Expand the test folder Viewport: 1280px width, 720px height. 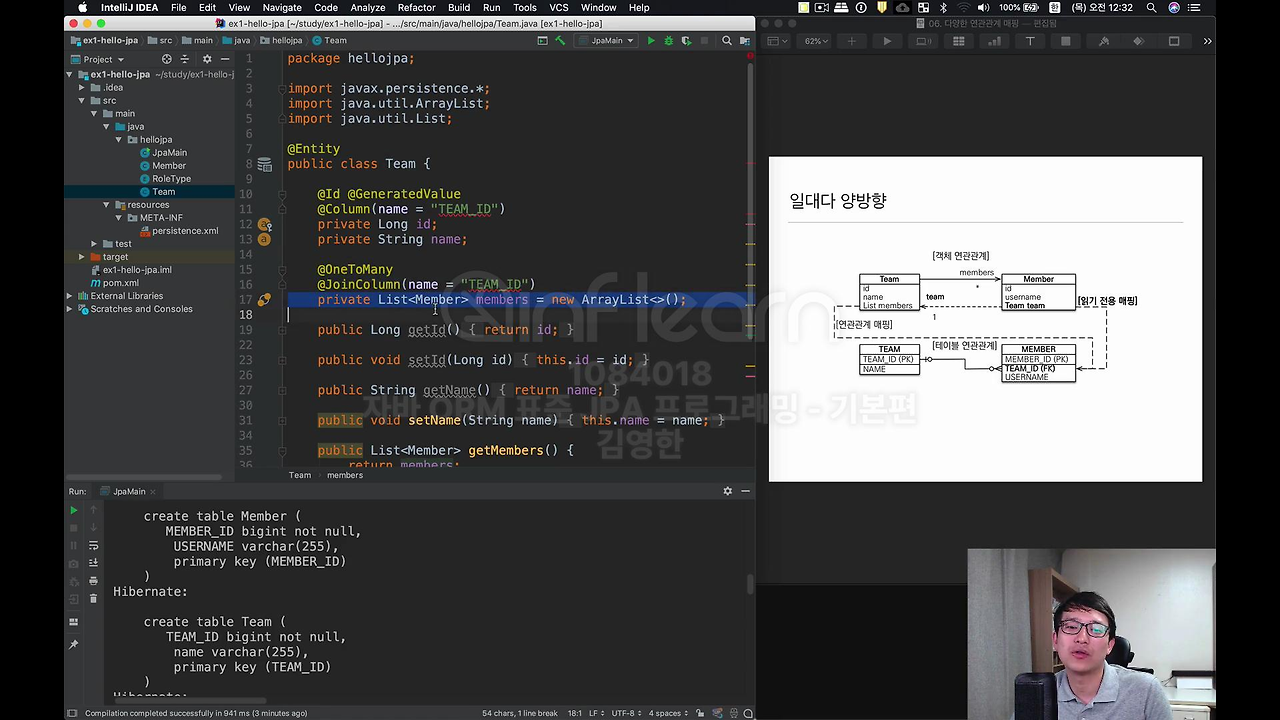[x=94, y=244]
